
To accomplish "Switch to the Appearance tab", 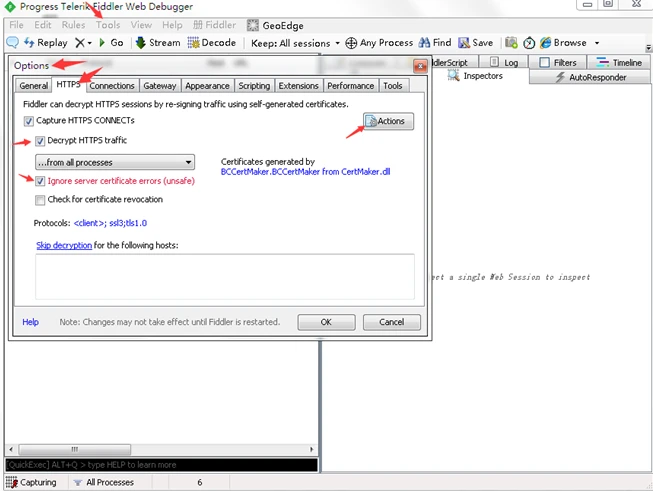I will tap(207, 86).
